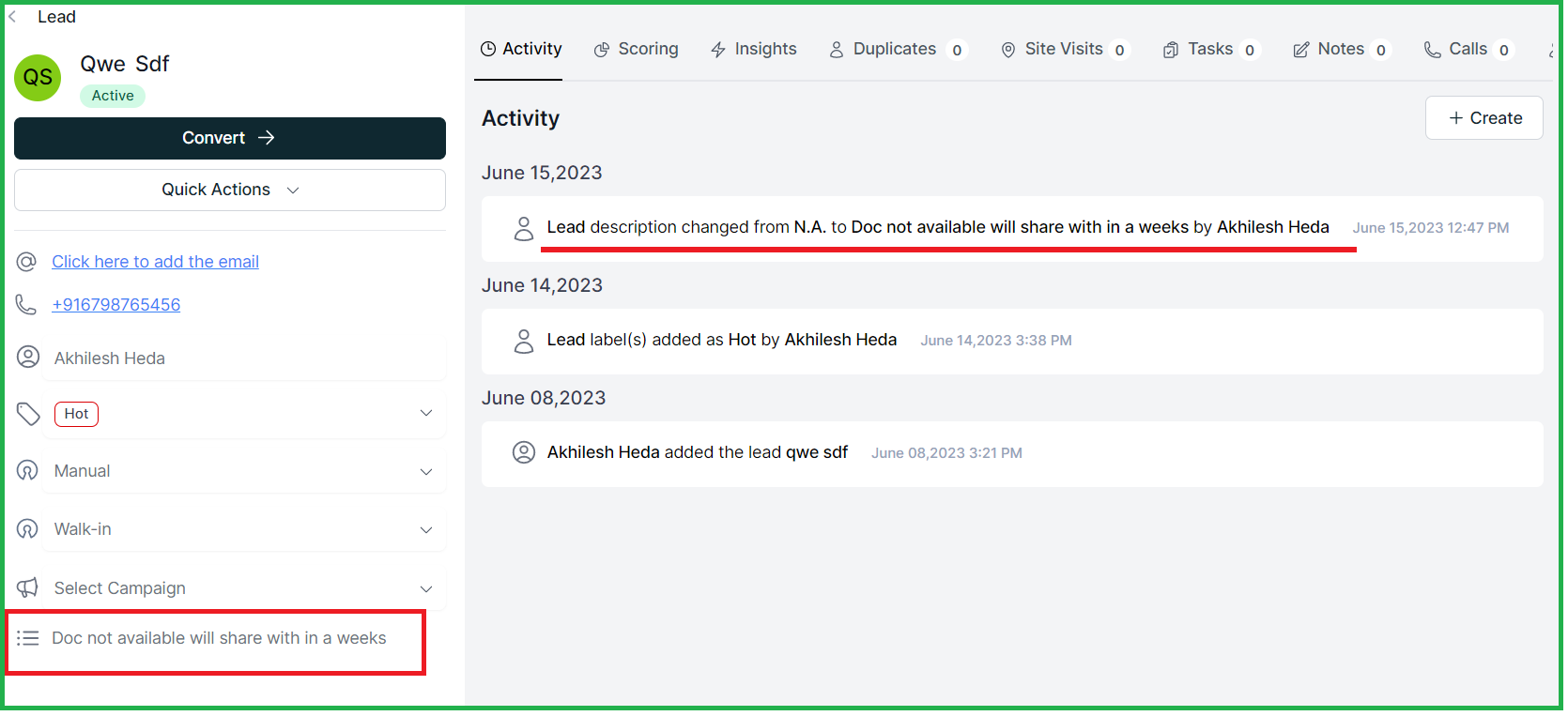Expand the Quick Actions dropdown
The height and width of the screenshot is (716, 1568).
tap(230, 190)
